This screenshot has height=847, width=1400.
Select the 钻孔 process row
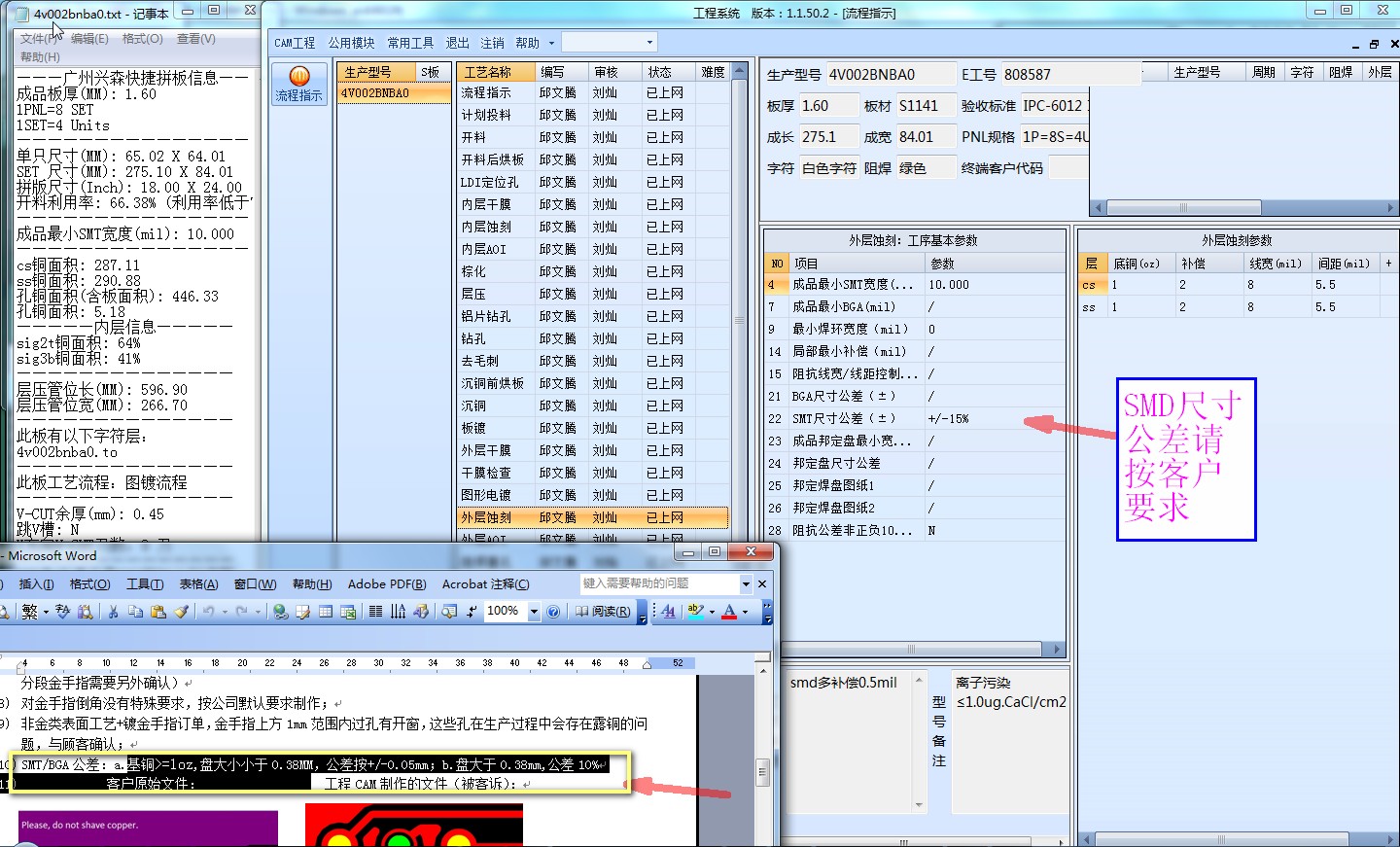(x=592, y=338)
